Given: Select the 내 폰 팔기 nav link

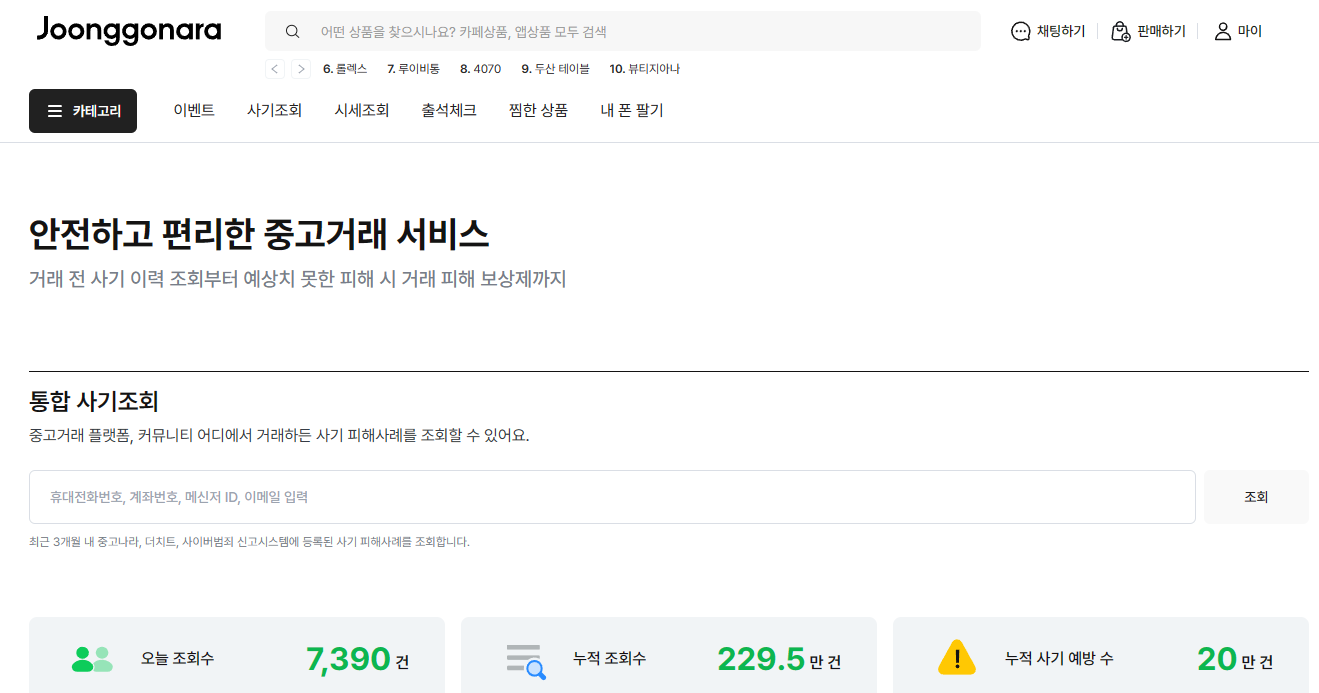Looking at the screenshot, I should click(631, 110).
